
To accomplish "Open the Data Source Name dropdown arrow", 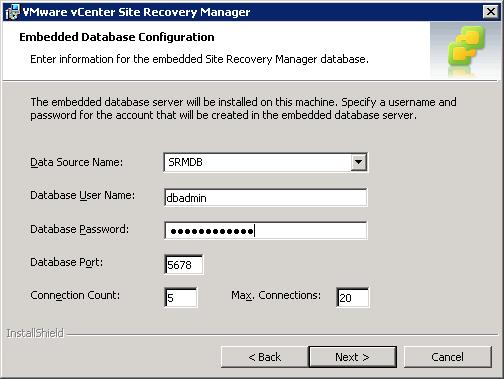I will [358, 162].
